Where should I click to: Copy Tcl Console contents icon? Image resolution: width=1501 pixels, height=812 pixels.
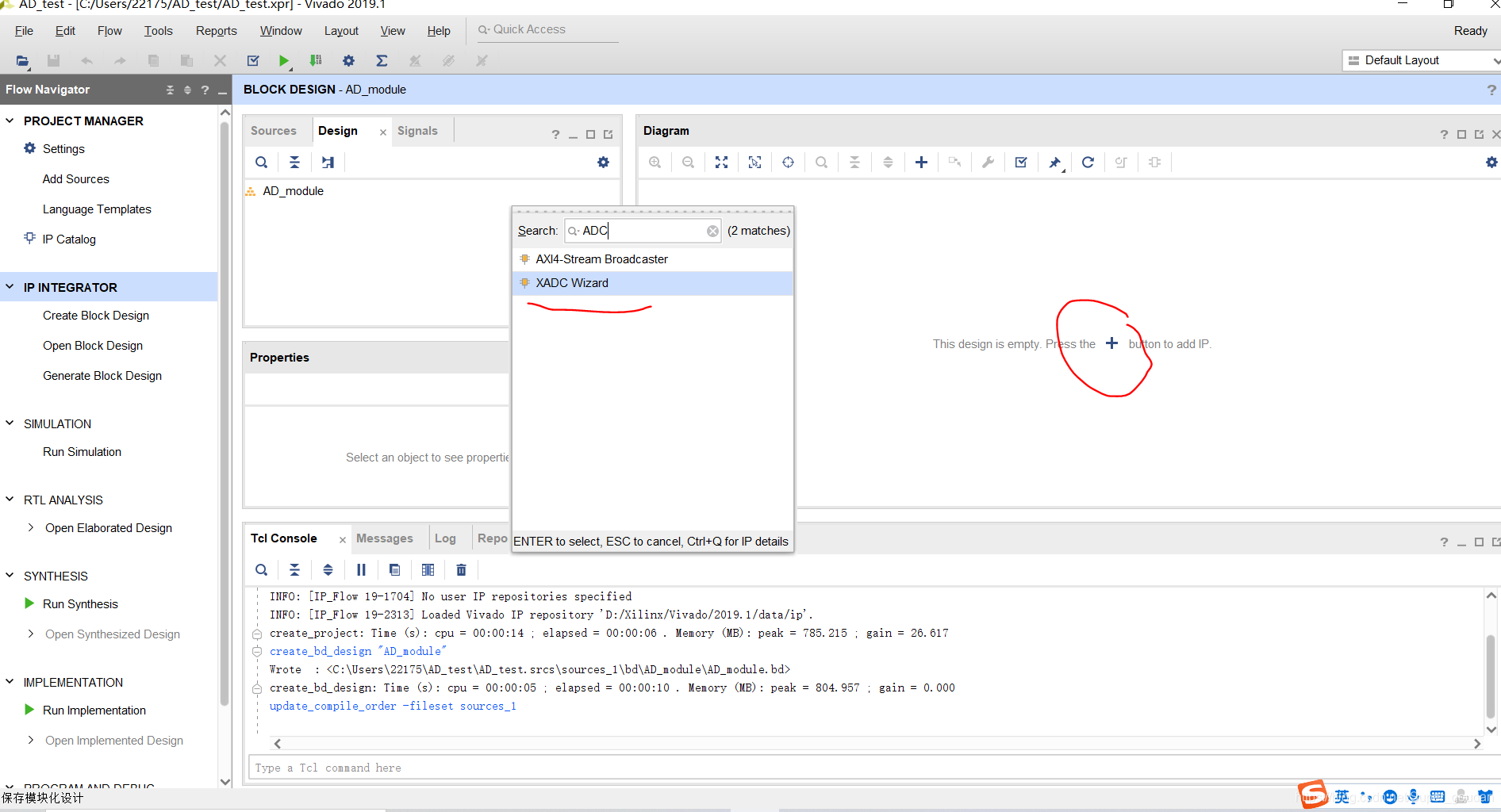coord(394,570)
